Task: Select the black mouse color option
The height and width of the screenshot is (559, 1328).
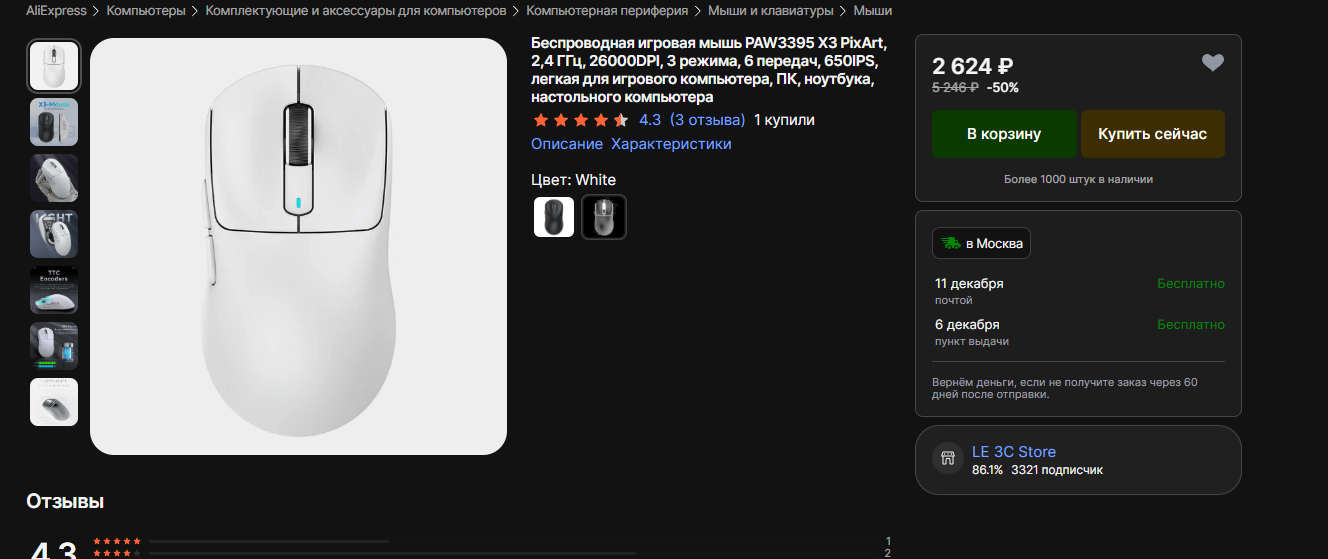Action: coord(554,217)
